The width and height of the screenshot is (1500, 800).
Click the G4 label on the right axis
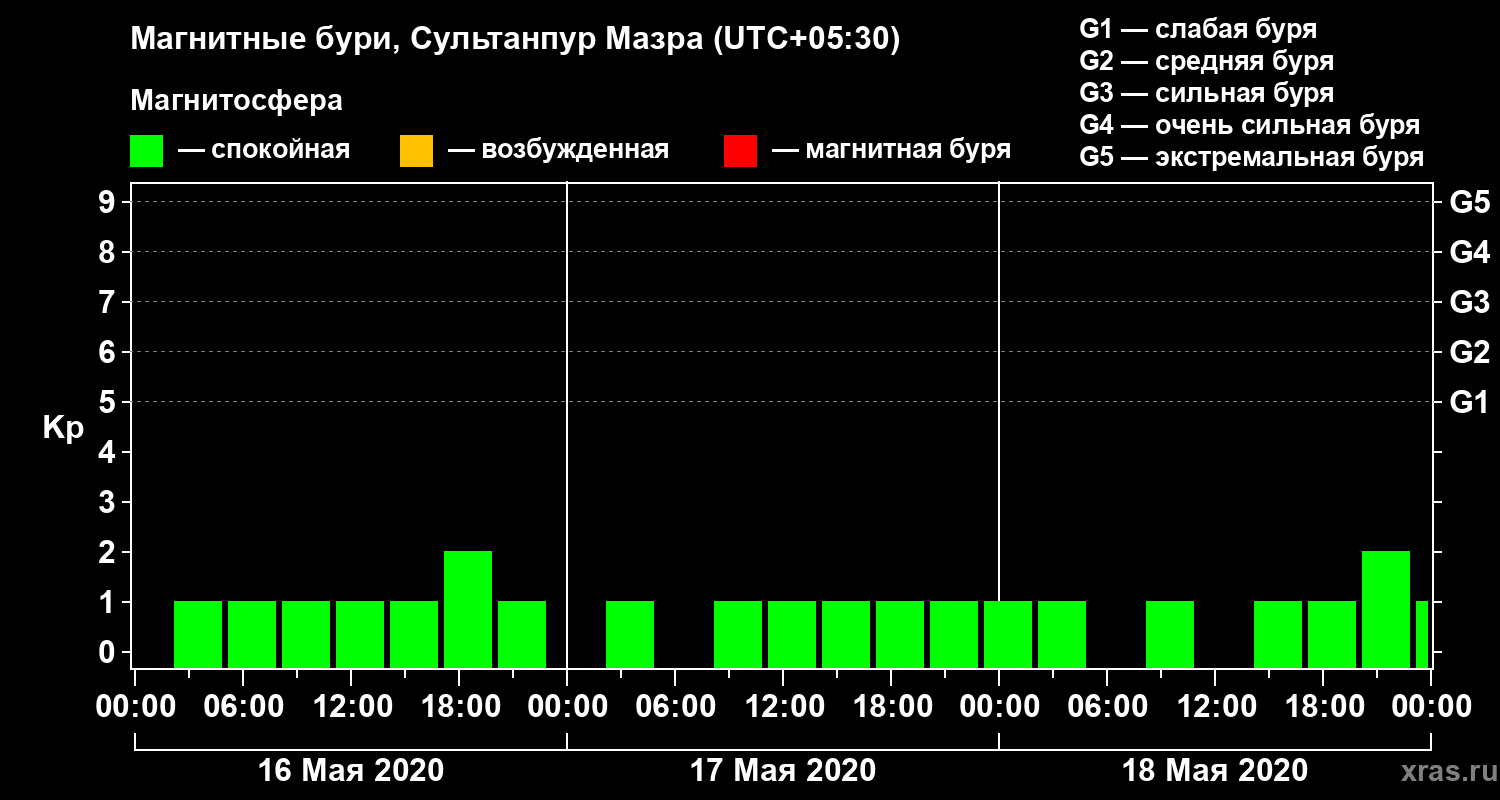click(1469, 252)
